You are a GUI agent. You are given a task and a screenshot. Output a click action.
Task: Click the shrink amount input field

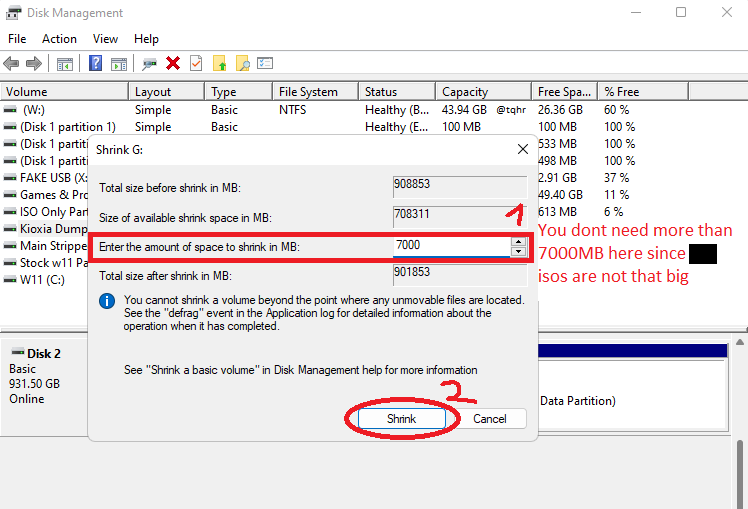450,246
